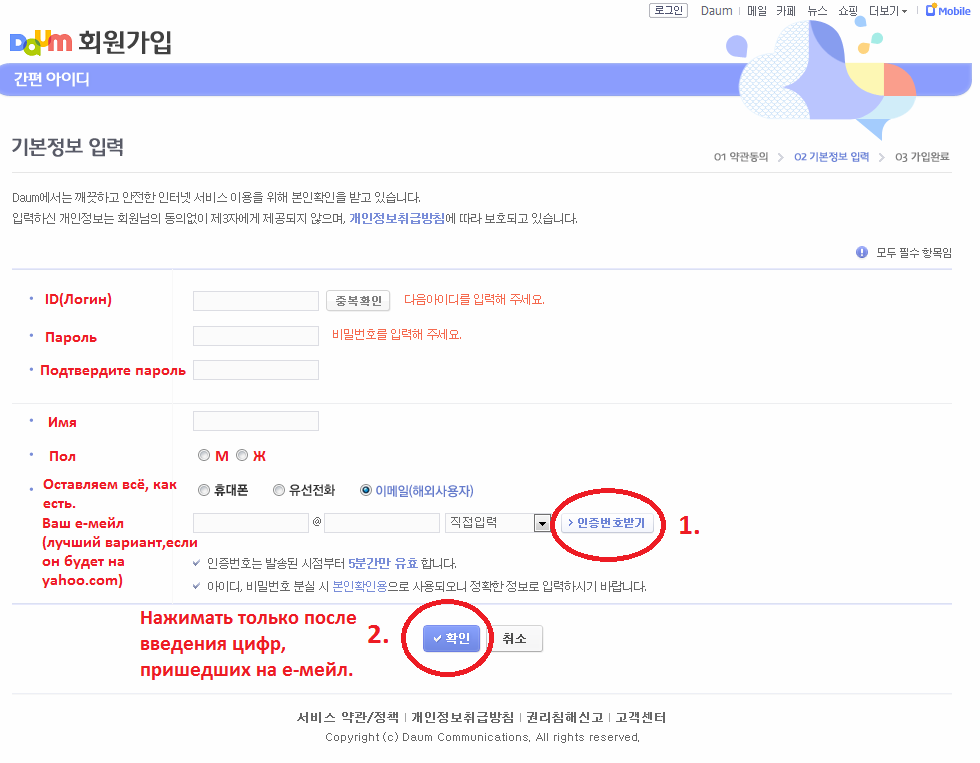This screenshot has height=763, width=980.
Task: Open footer link 고객센터
Action: coord(641,717)
